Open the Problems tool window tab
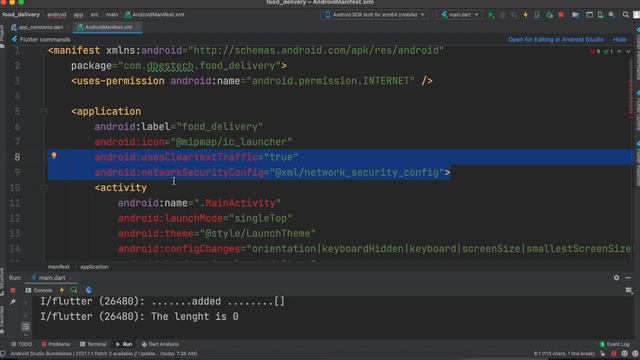This screenshot has width=640, height=360. pyautogui.click(x=56, y=344)
